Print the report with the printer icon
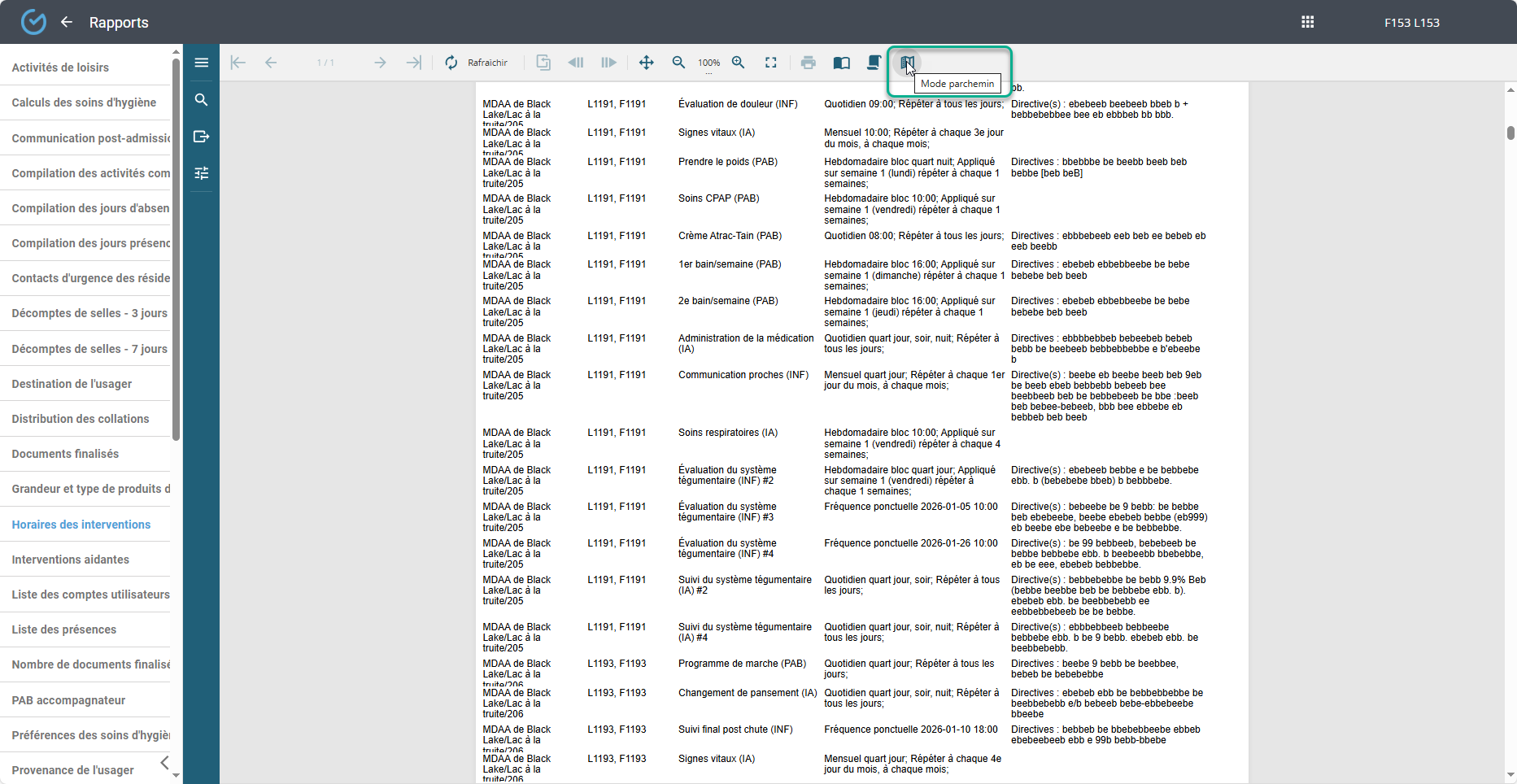 click(808, 63)
